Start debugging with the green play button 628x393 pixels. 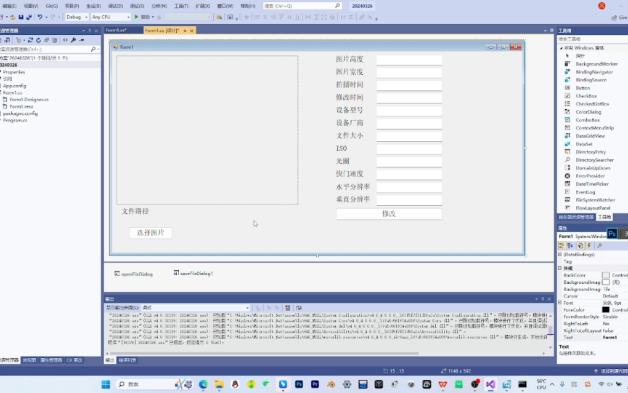coord(136,17)
